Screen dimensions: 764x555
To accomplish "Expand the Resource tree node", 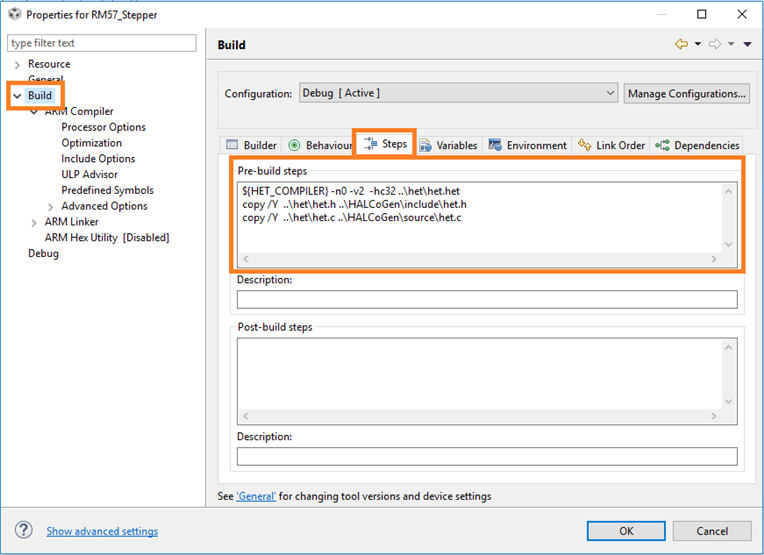I will pos(17,64).
